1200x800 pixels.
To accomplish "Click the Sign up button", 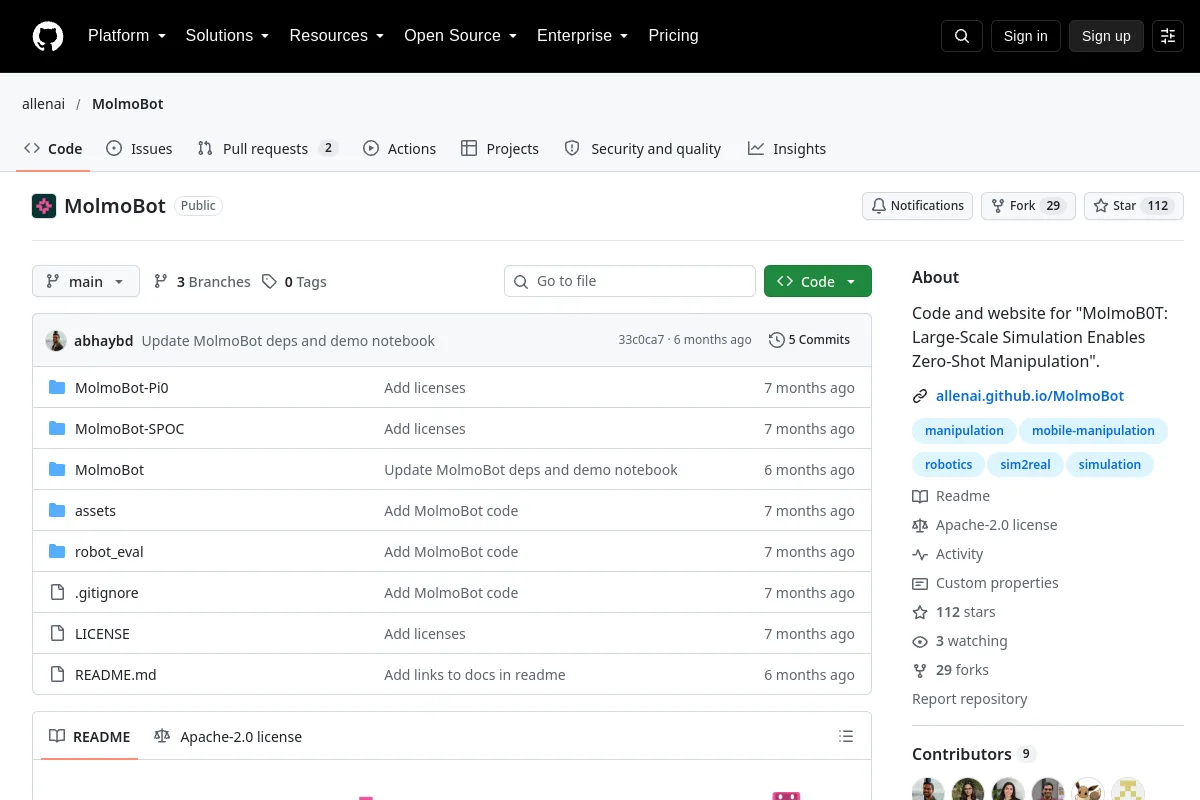I will click(x=1106, y=36).
